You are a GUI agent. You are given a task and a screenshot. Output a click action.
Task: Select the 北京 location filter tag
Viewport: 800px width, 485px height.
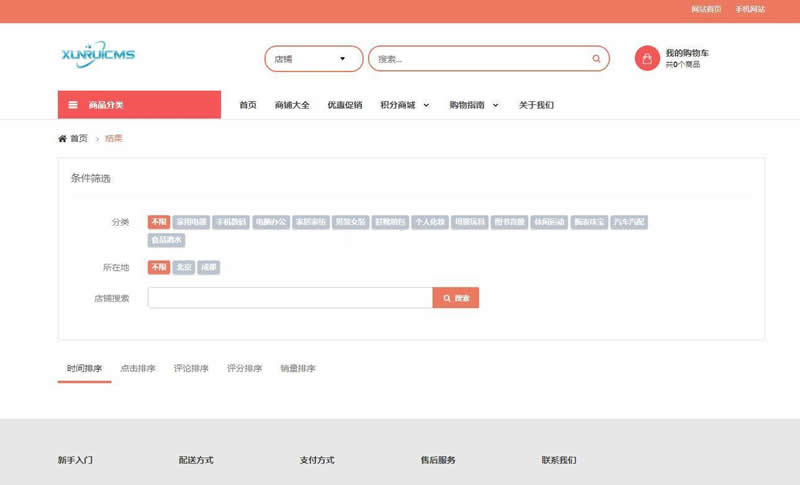click(x=184, y=267)
